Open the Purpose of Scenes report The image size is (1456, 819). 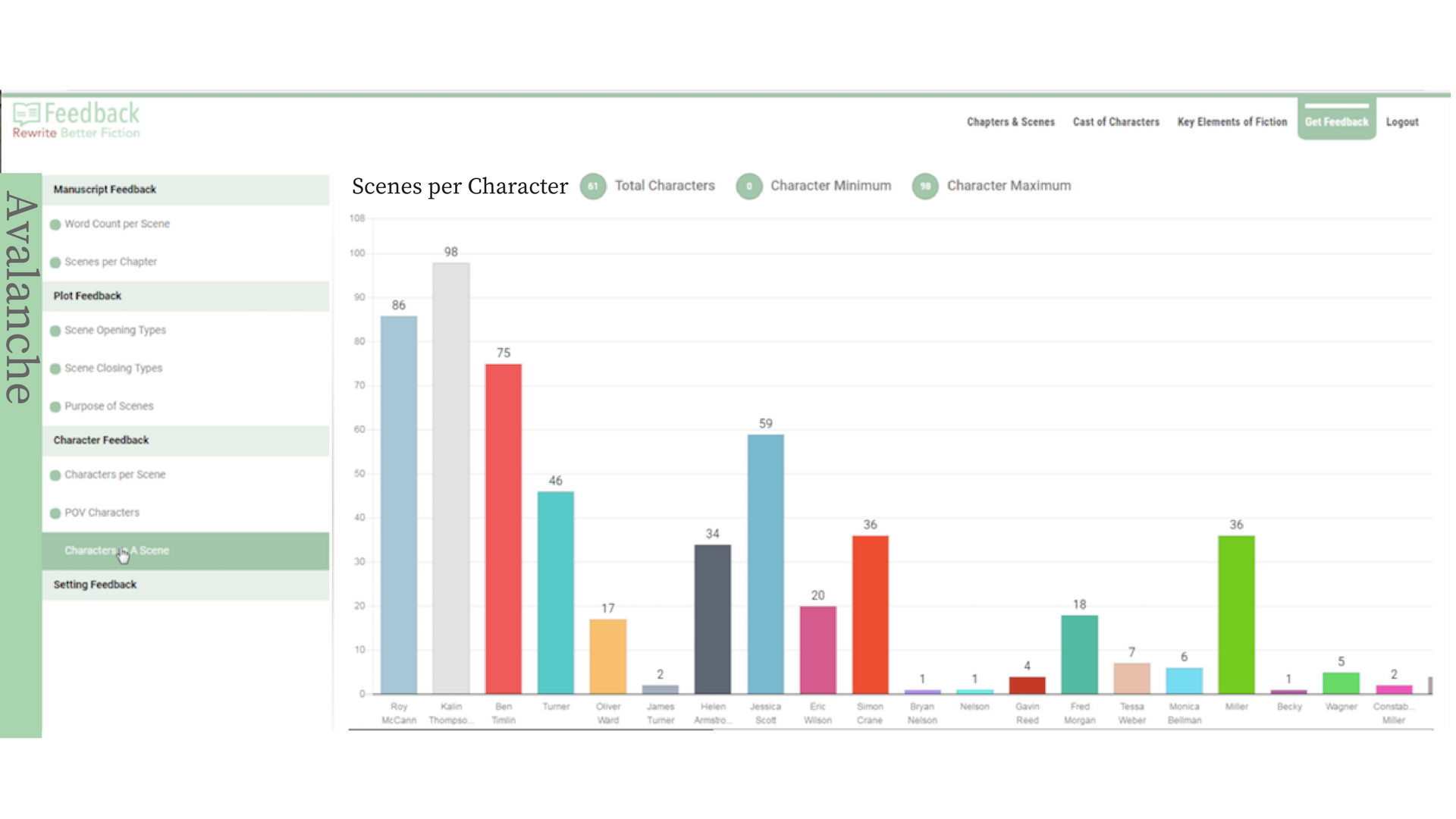click(x=109, y=406)
